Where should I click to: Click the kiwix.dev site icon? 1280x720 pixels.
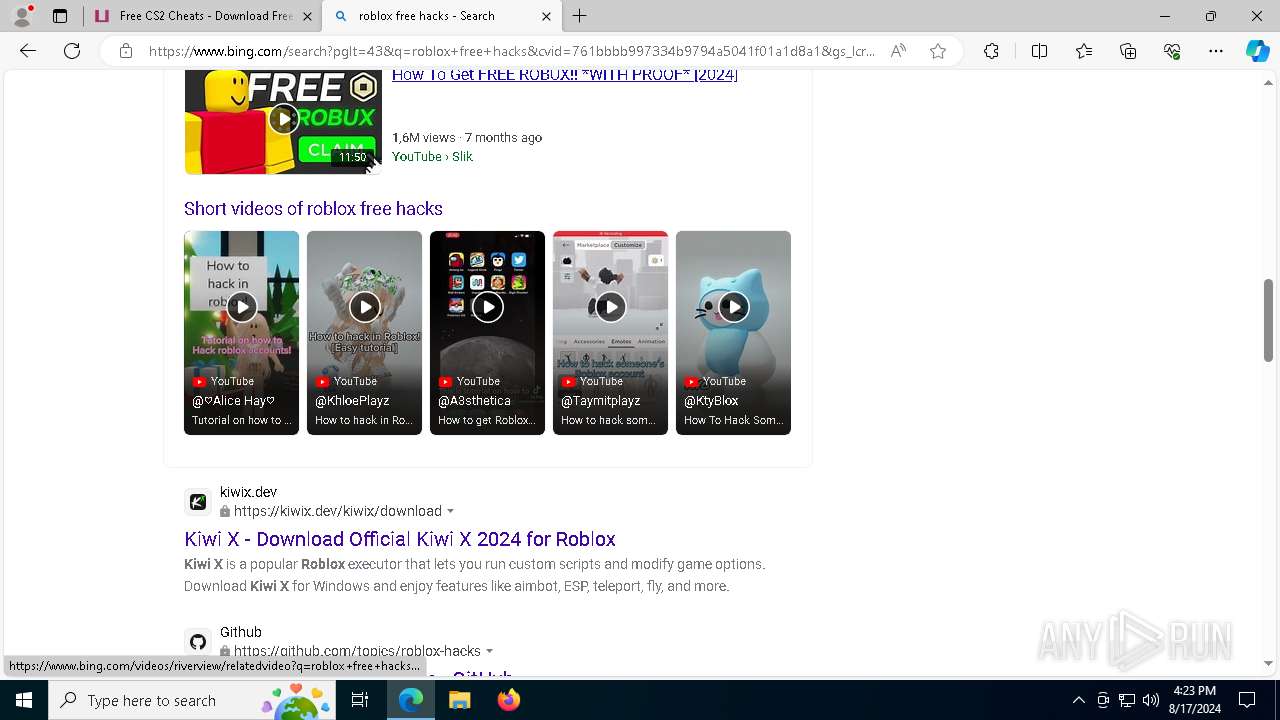[x=198, y=502]
